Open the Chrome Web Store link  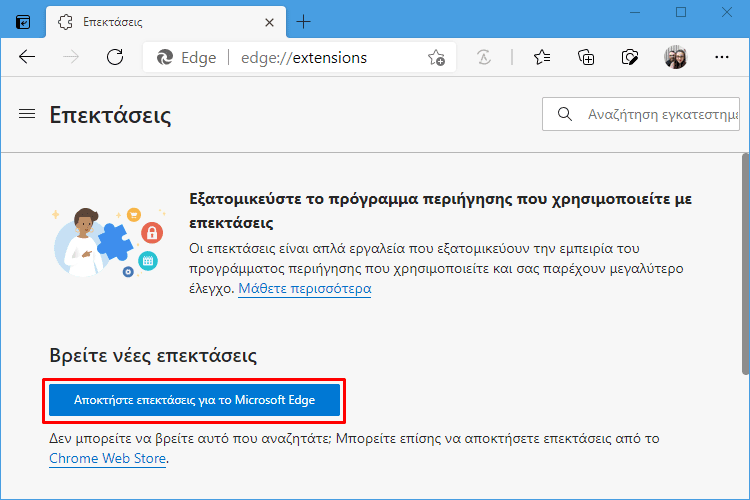[108, 458]
